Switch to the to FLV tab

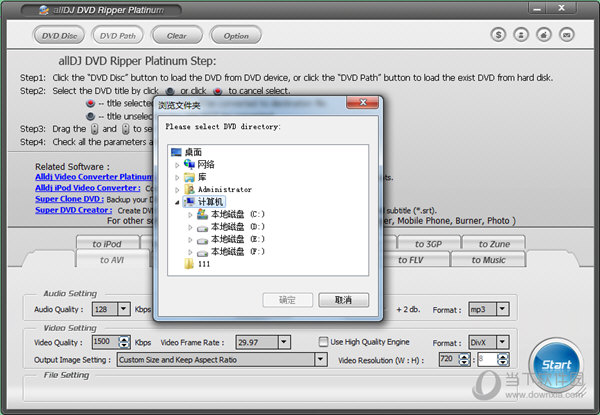(411, 260)
